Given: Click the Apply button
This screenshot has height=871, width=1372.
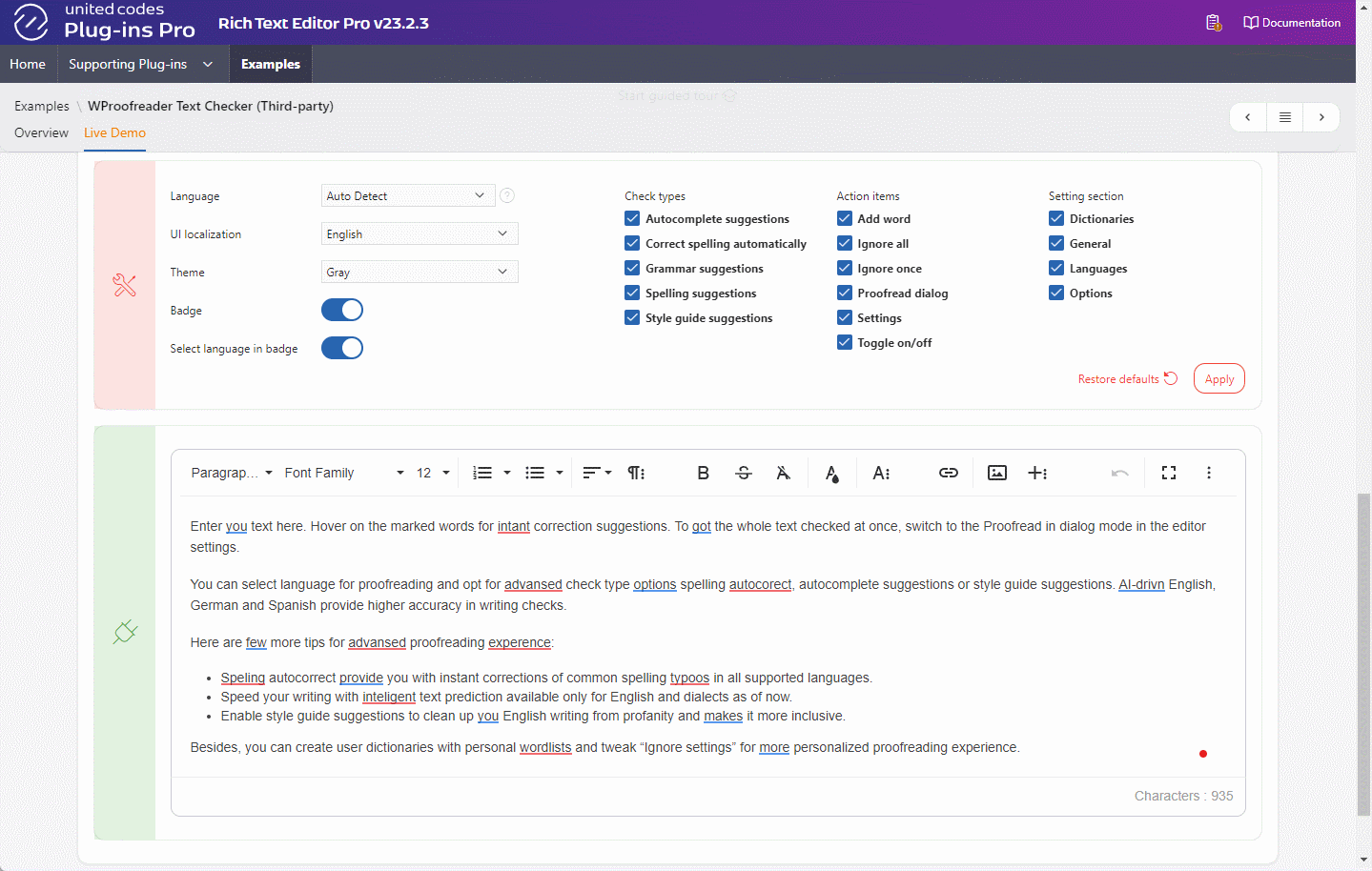Looking at the screenshot, I should (1219, 378).
